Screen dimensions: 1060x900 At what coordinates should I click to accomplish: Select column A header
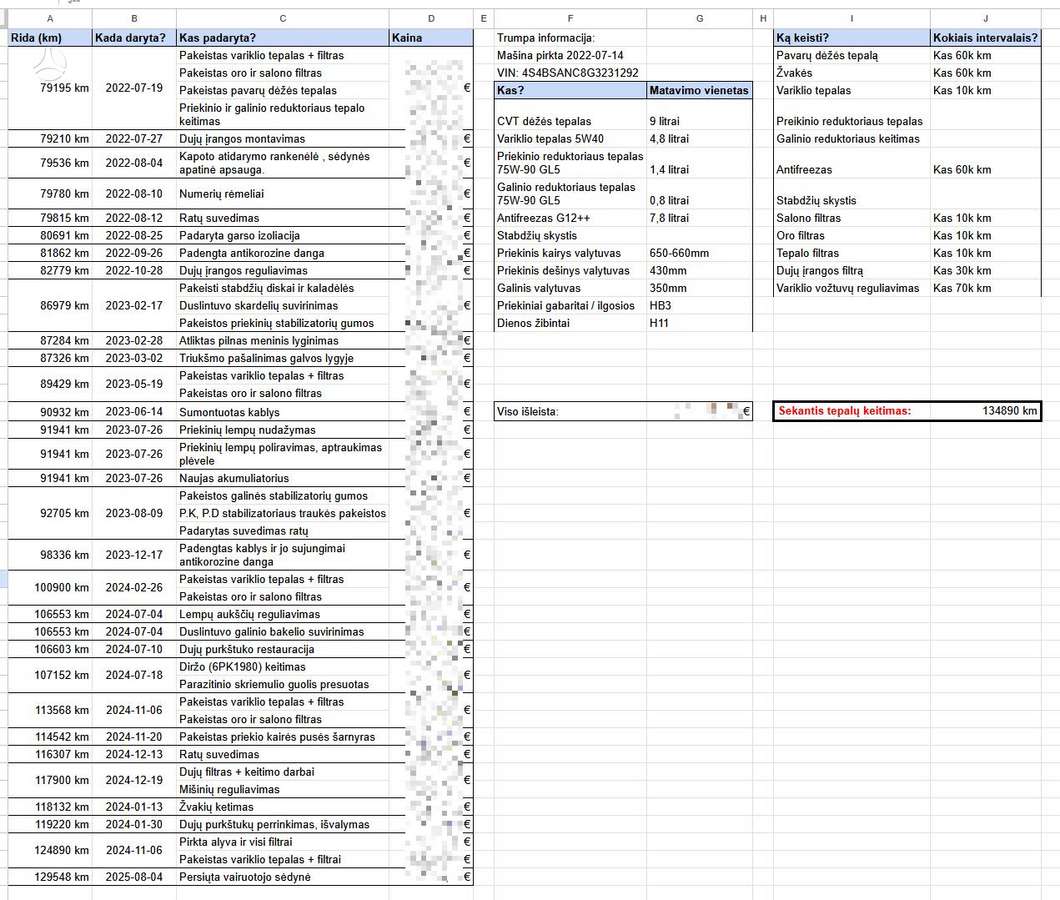[x=50, y=18]
